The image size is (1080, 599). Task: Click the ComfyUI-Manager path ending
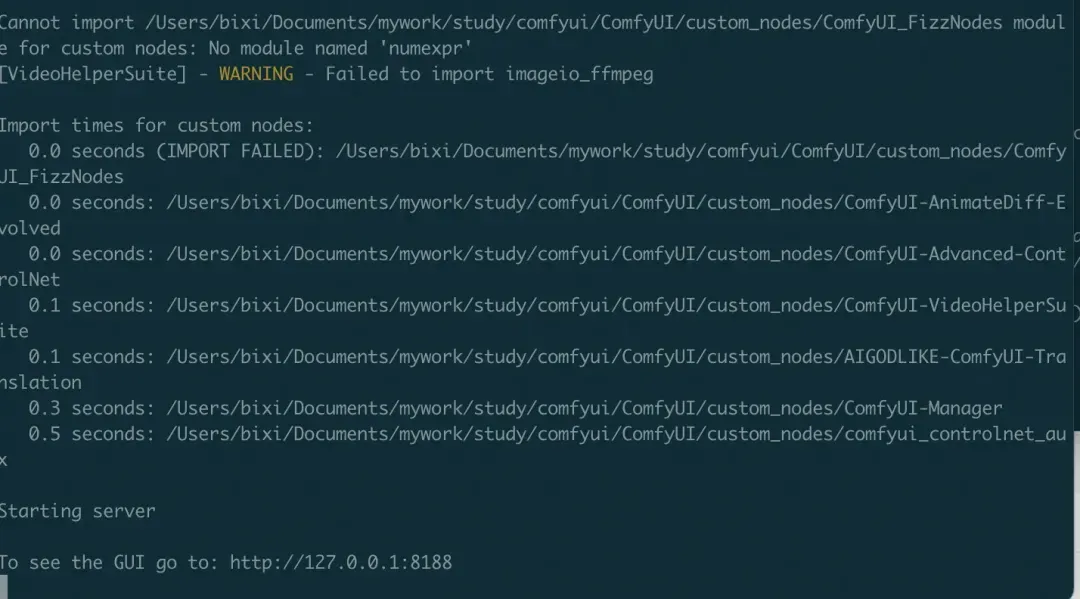[923, 408]
